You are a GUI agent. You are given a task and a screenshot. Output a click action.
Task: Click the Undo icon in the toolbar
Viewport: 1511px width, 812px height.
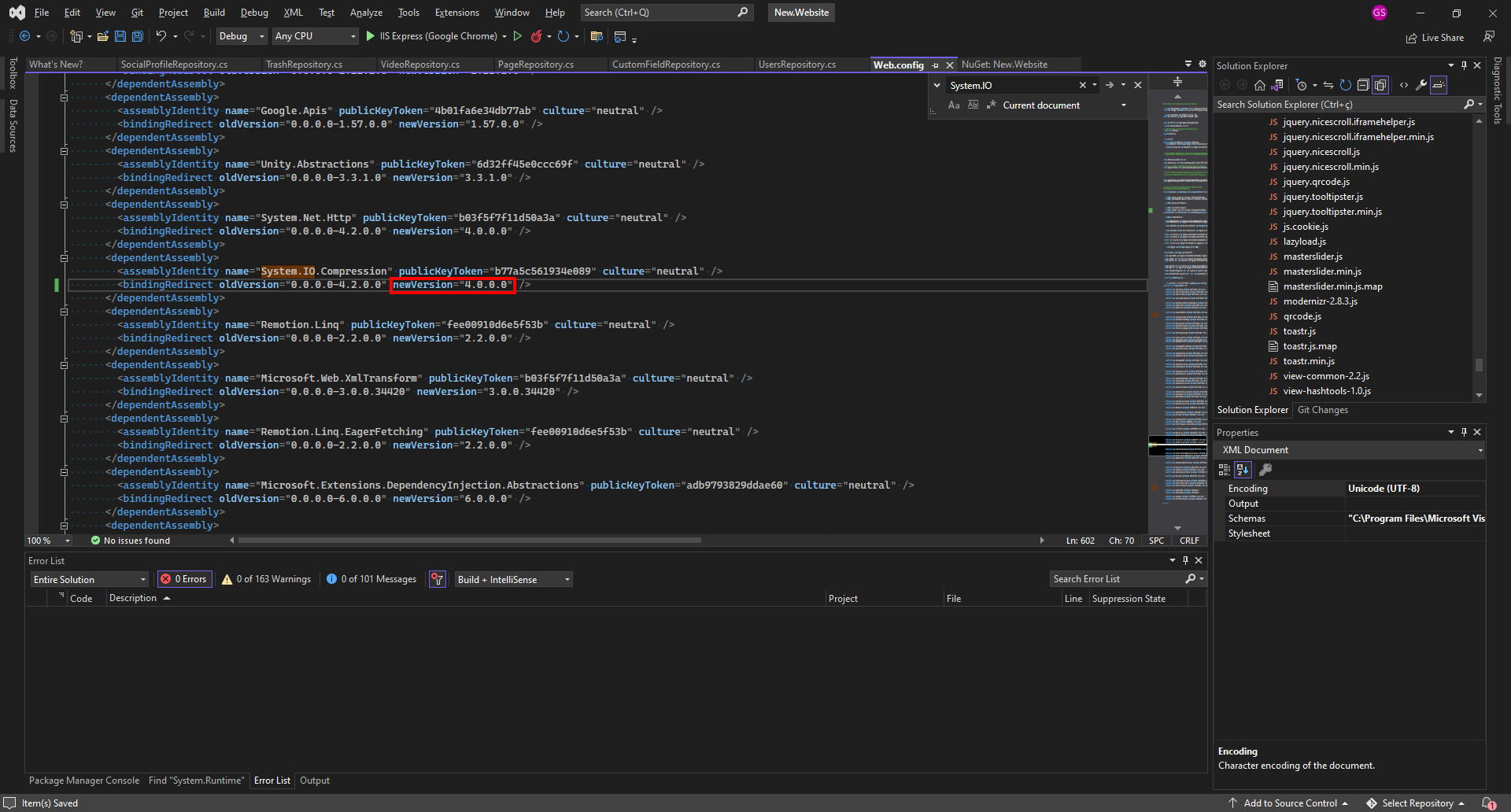click(x=161, y=36)
